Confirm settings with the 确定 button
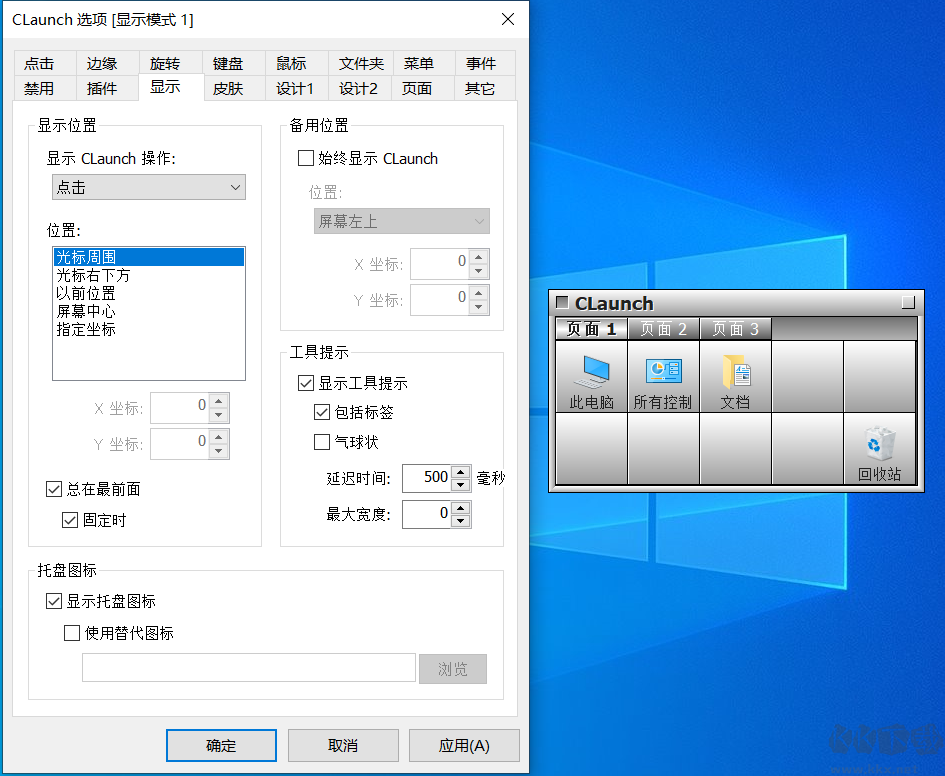Image resolution: width=945 pixels, height=776 pixels. click(221, 745)
